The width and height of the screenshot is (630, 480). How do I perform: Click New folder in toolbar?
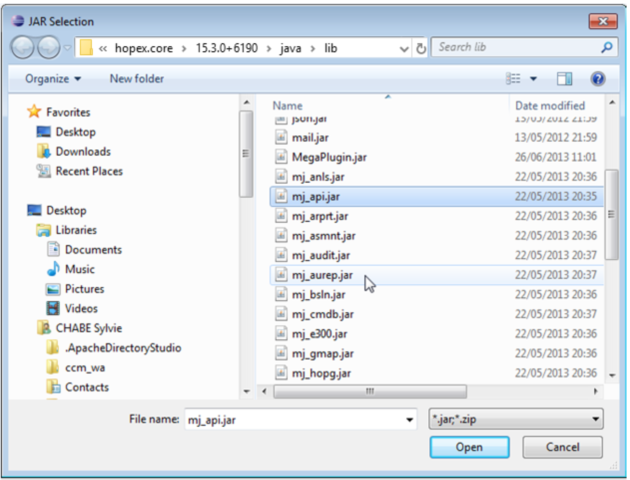click(x=136, y=78)
